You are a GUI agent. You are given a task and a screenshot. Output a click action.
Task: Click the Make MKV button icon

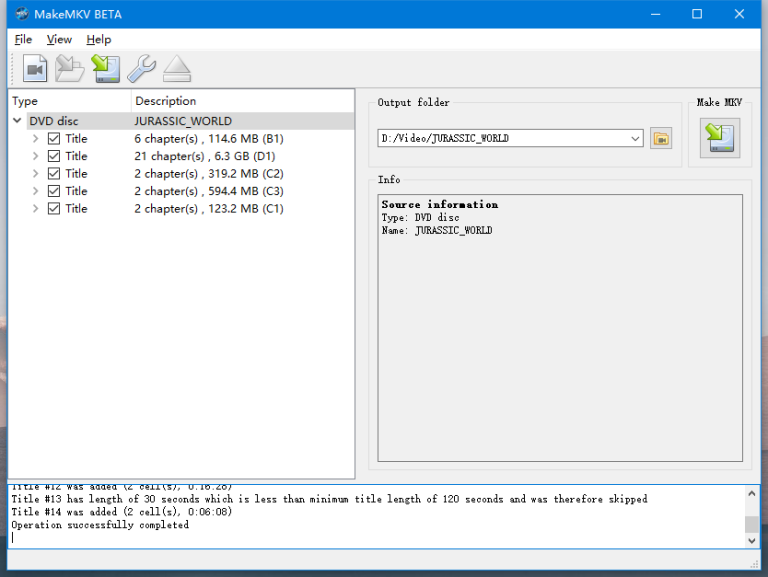pos(720,138)
